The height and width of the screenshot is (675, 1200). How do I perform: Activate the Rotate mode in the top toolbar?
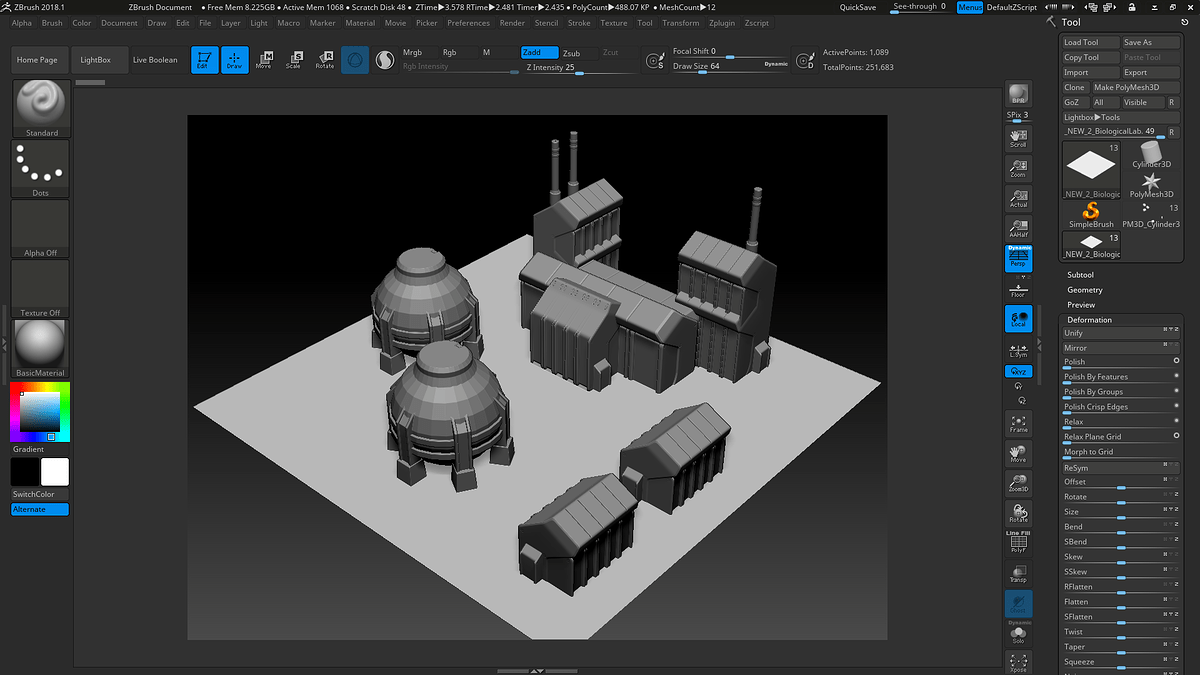point(325,59)
